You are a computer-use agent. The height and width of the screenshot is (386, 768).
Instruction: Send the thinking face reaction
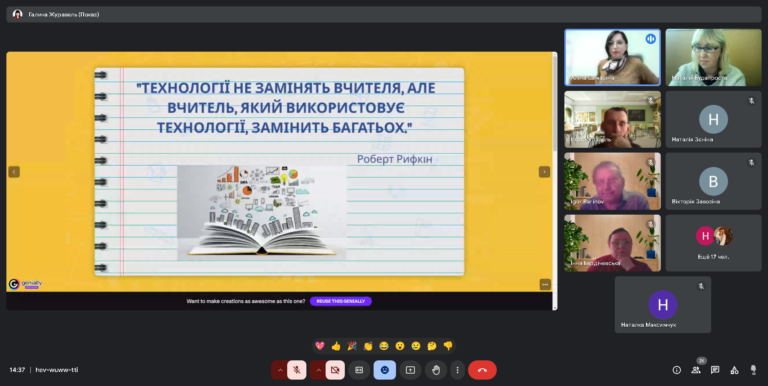point(432,346)
